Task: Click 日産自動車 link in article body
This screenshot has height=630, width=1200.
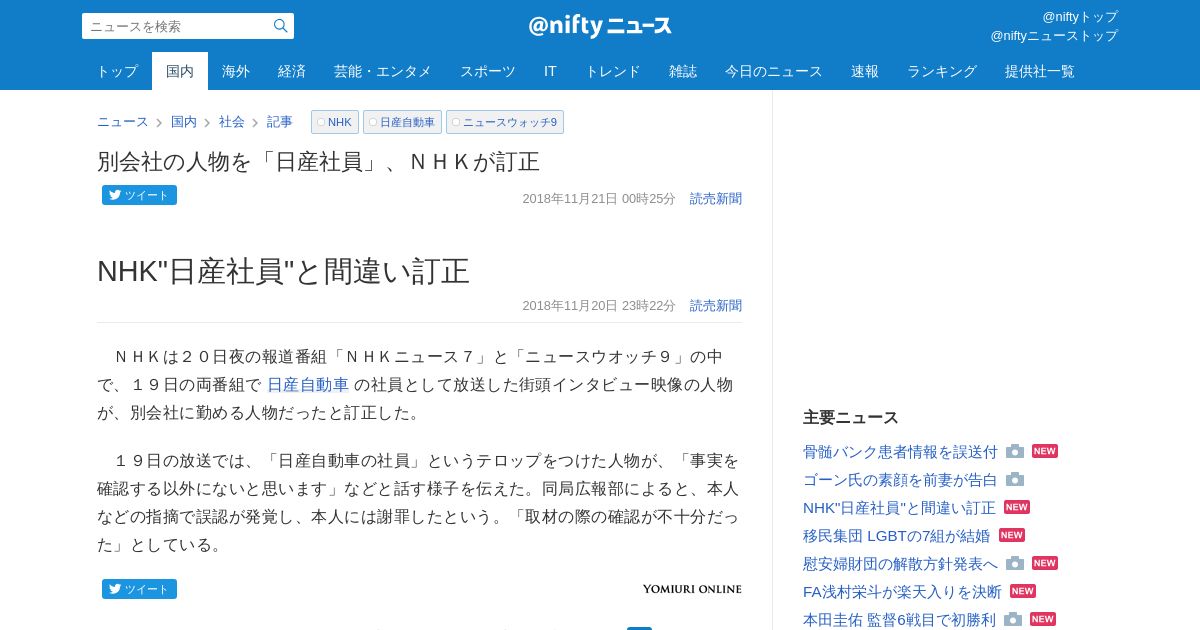Action: point(308,385)
